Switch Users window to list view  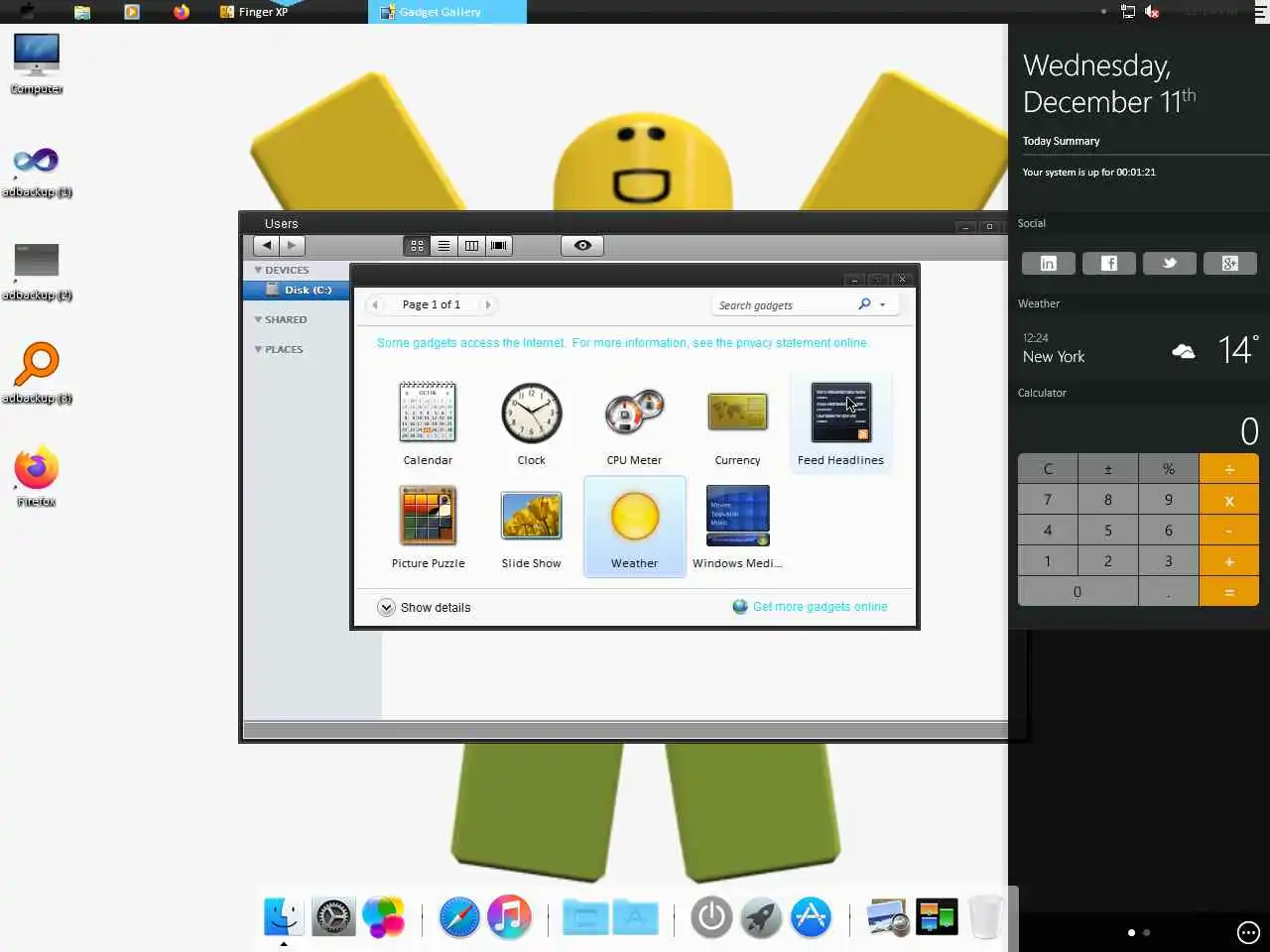(x=444, y=245)
